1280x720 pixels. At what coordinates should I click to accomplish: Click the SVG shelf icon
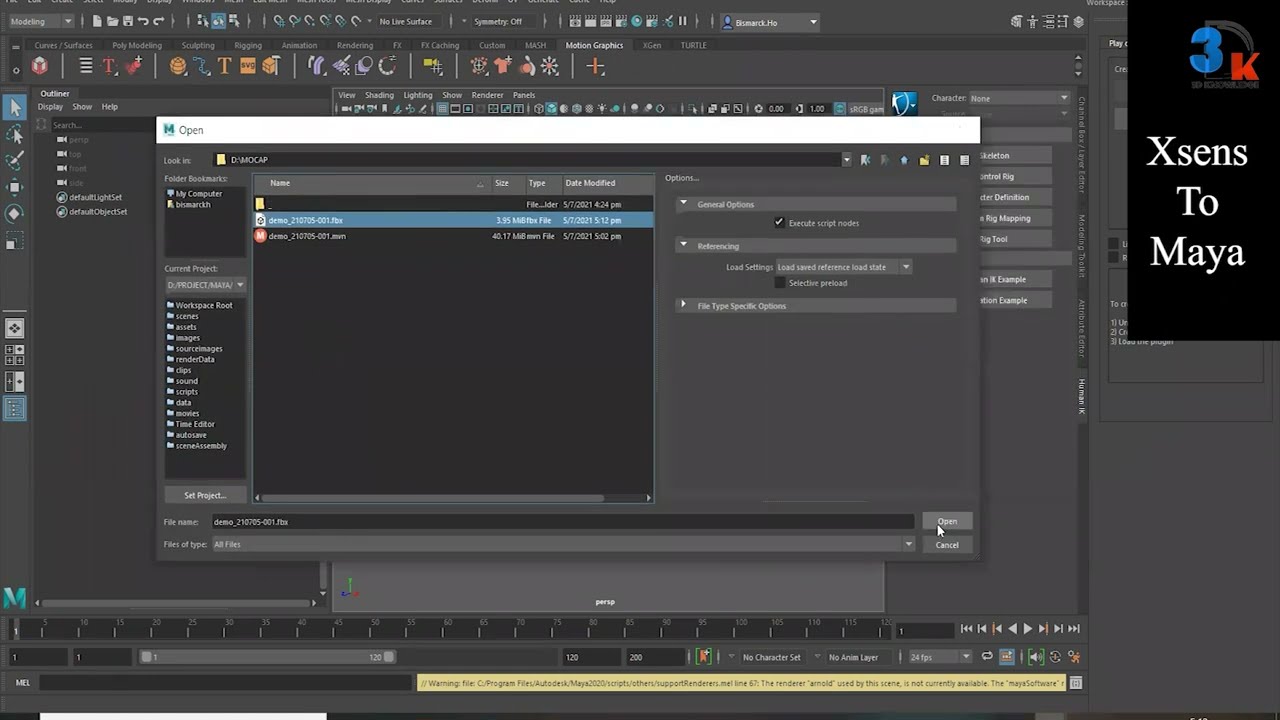pos(247,66)
